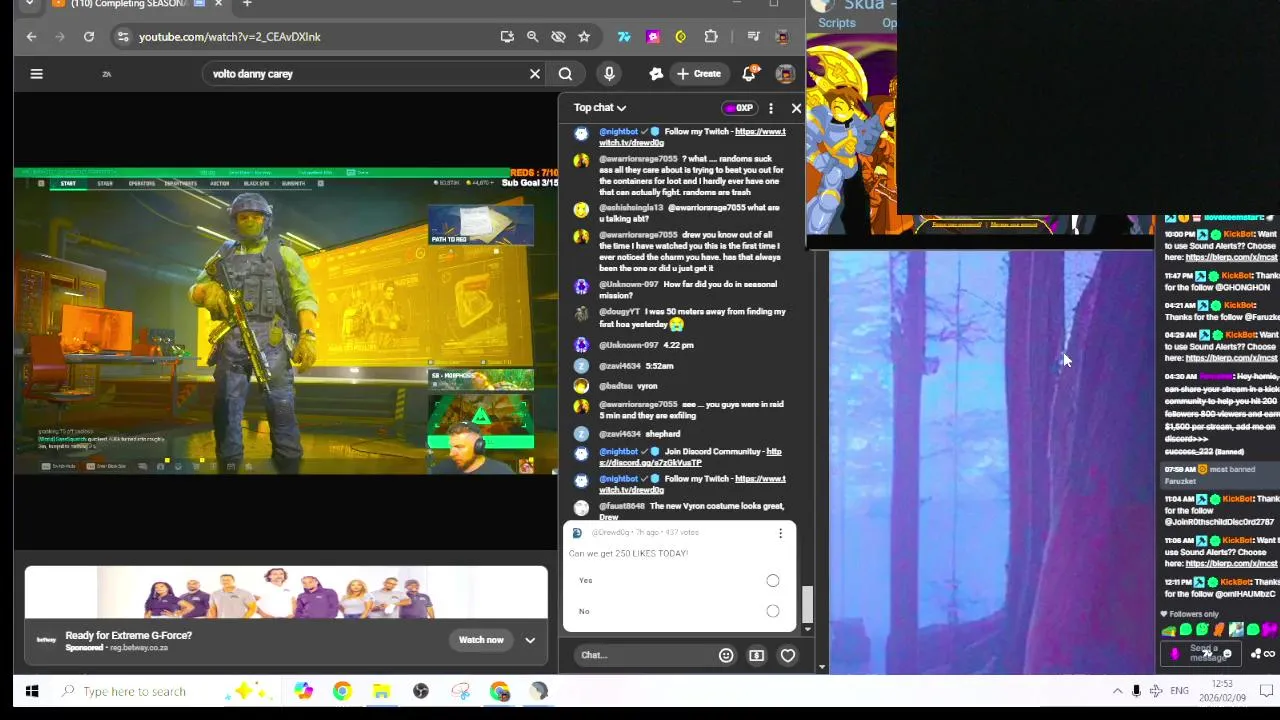Viewport: 1280px width, 720px height.
Task: Click the crossed-eye tracking icon in address bar
Action: point(558,37)
